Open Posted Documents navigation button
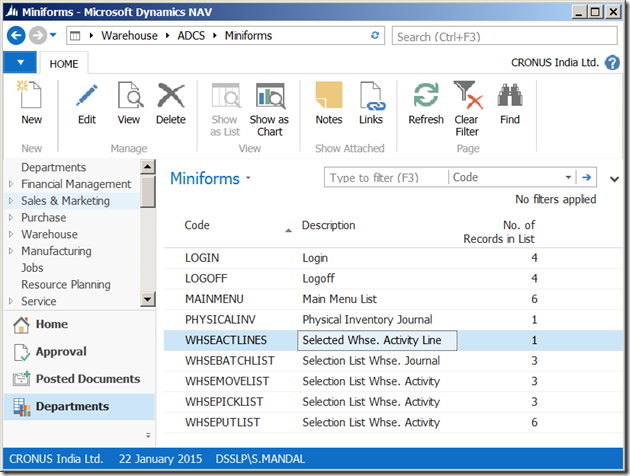 coord(80,379)
